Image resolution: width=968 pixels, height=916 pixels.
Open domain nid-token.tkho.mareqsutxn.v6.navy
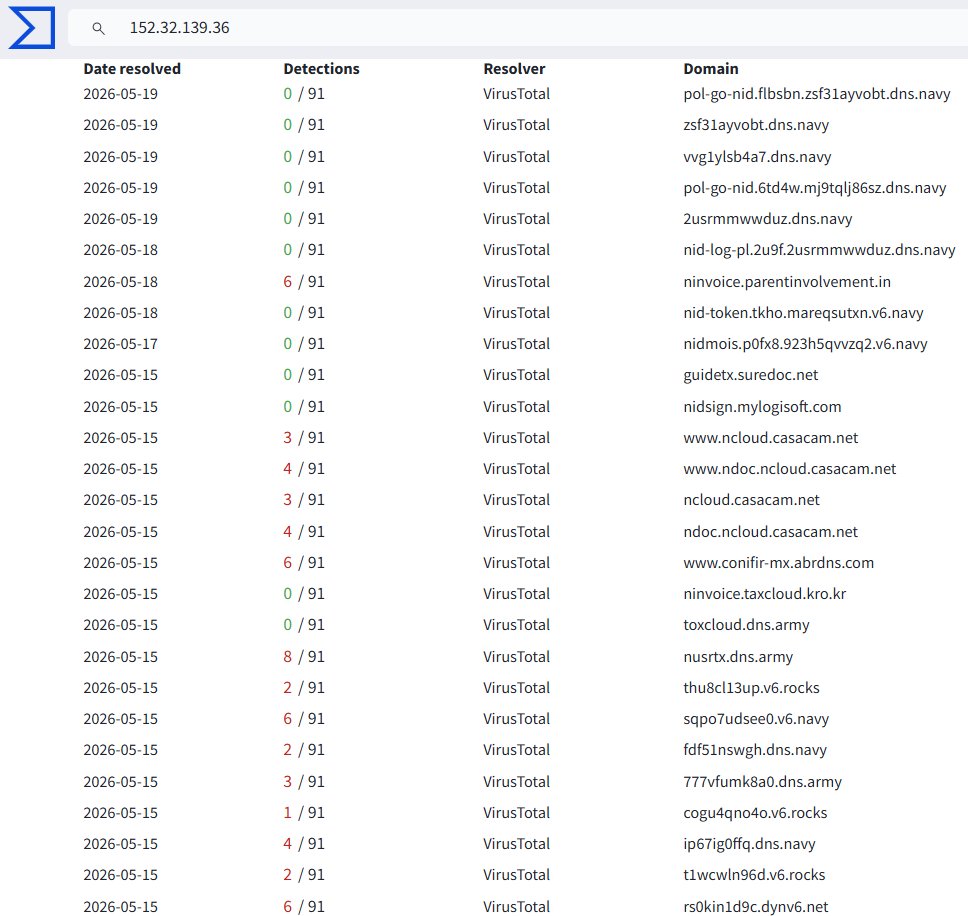click(x=803, y=312)
